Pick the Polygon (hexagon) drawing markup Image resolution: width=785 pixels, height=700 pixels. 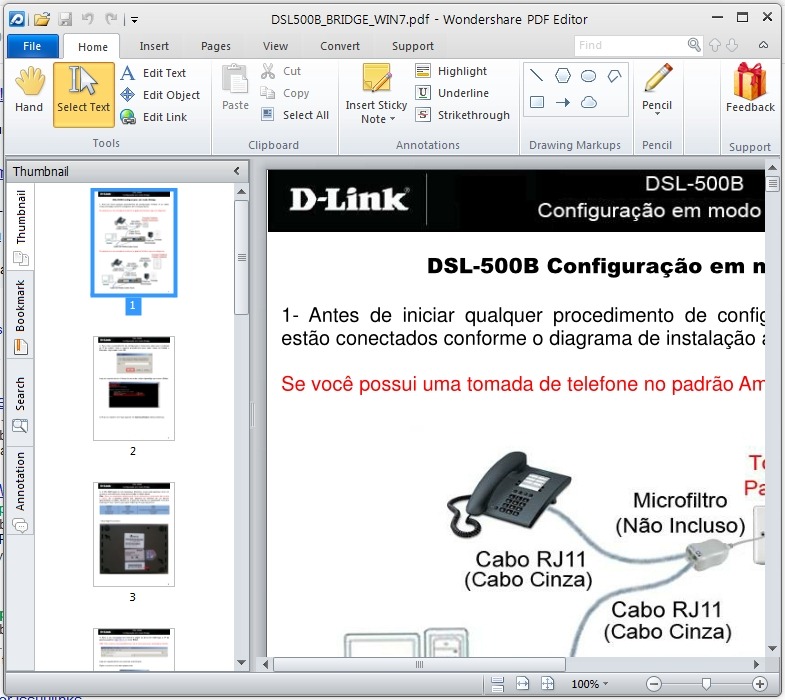[x=563, y=76]
